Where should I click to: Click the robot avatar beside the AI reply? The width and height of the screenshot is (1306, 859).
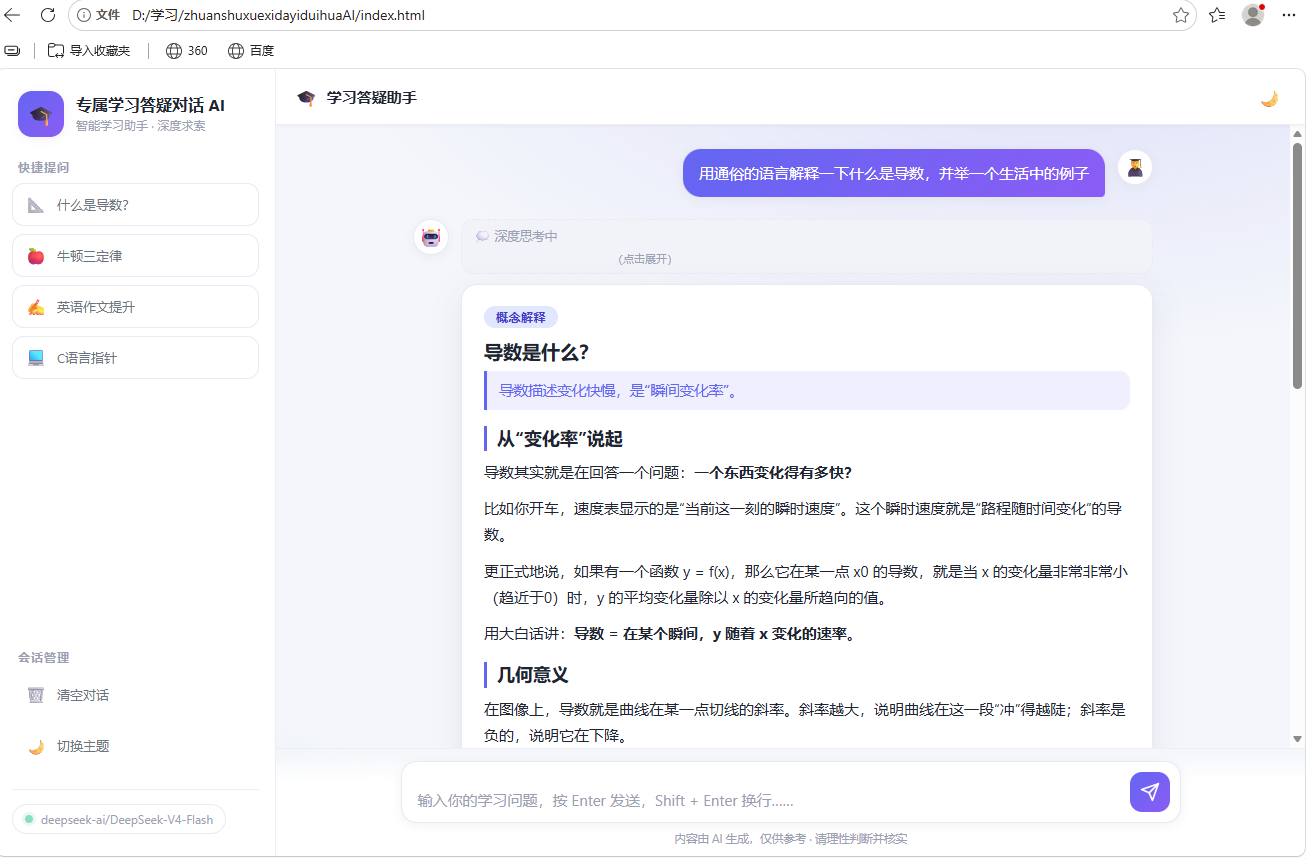[x=431, y=237]
